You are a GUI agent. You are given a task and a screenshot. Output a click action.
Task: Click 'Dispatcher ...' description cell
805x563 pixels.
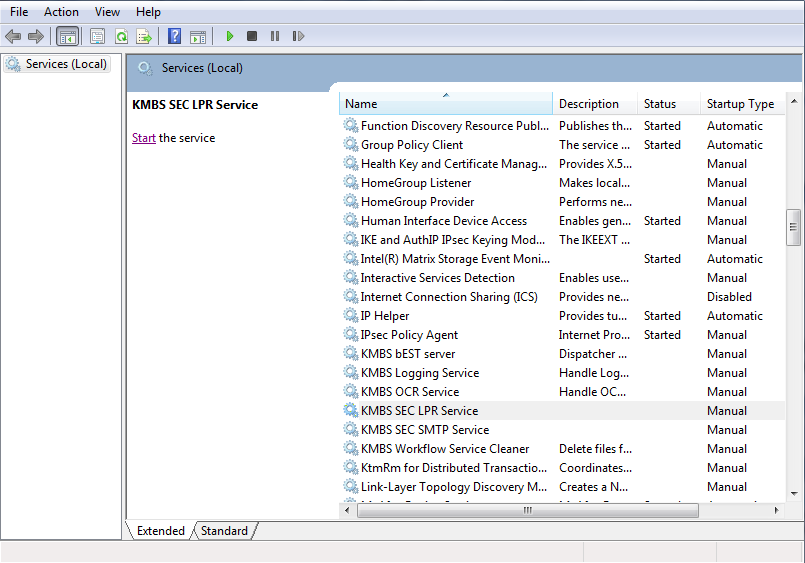tap(592, 354)
